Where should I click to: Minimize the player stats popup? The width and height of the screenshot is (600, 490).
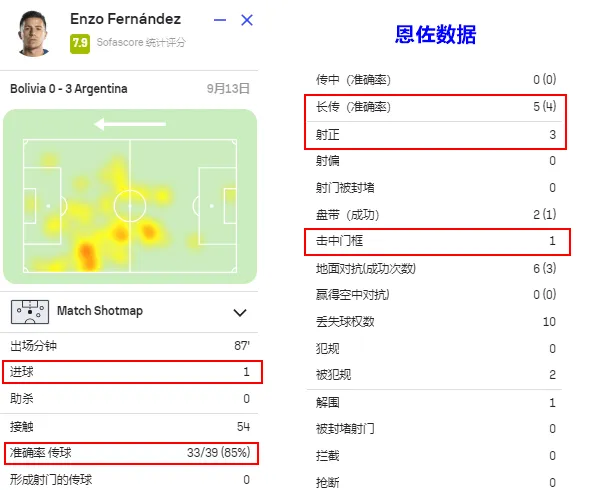tap(220, 20)
